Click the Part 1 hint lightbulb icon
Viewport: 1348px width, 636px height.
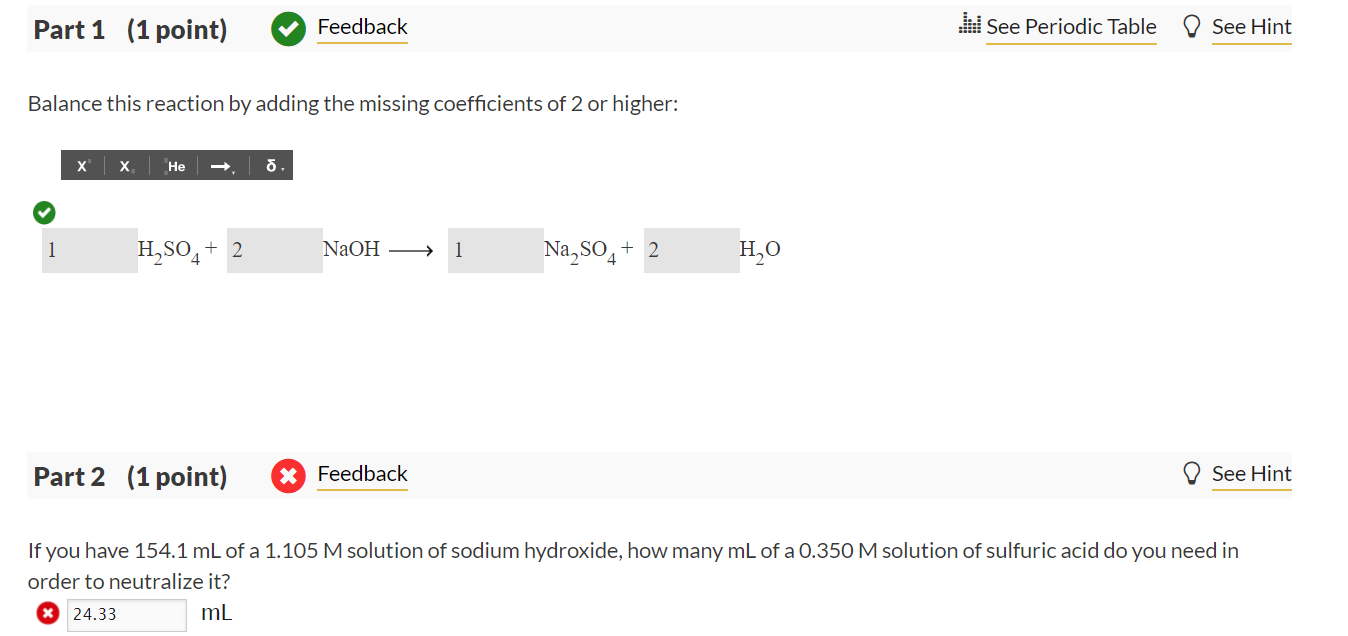(x=1192, y=26)
